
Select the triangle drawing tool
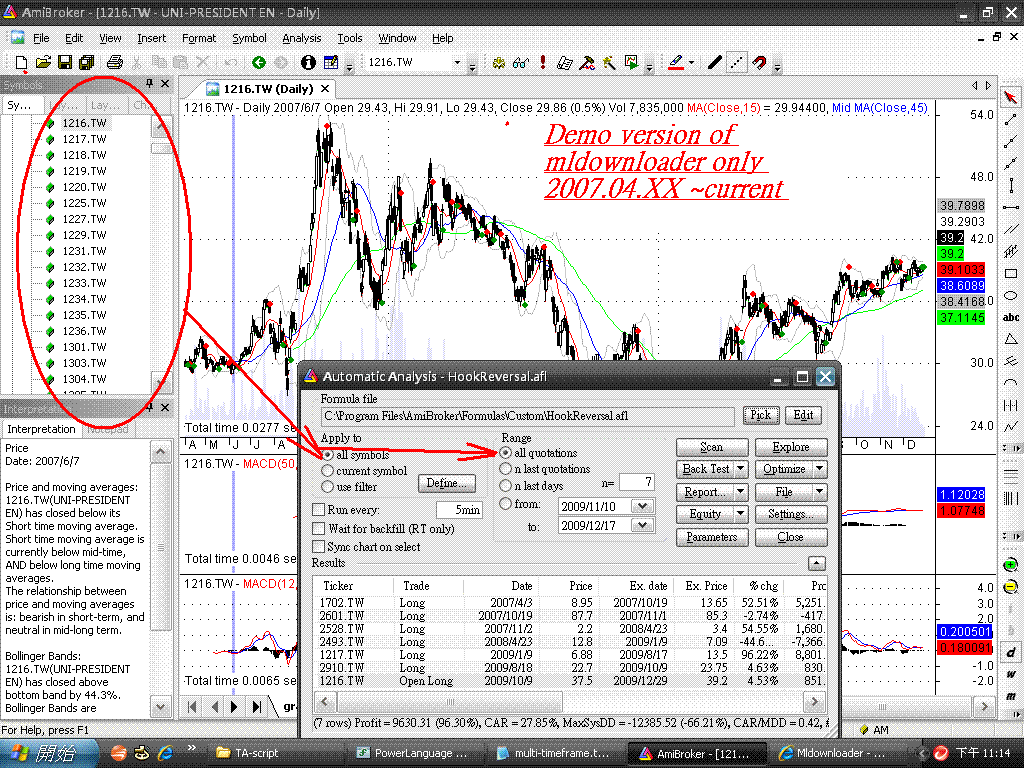[x=1010, y=339]
